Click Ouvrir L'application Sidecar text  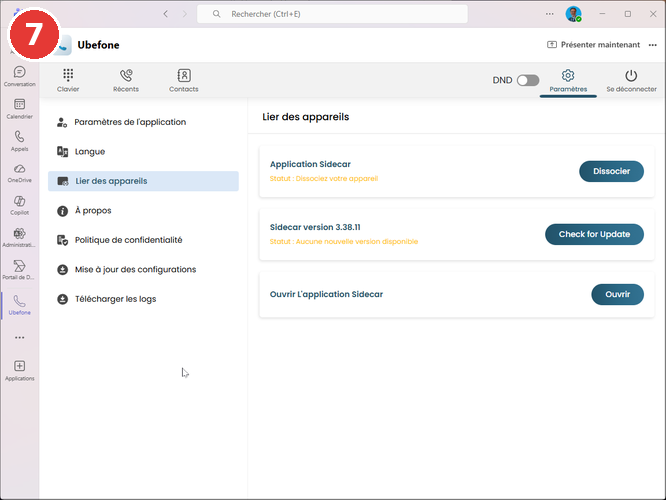pyautogui.click(x=326, y=294)
